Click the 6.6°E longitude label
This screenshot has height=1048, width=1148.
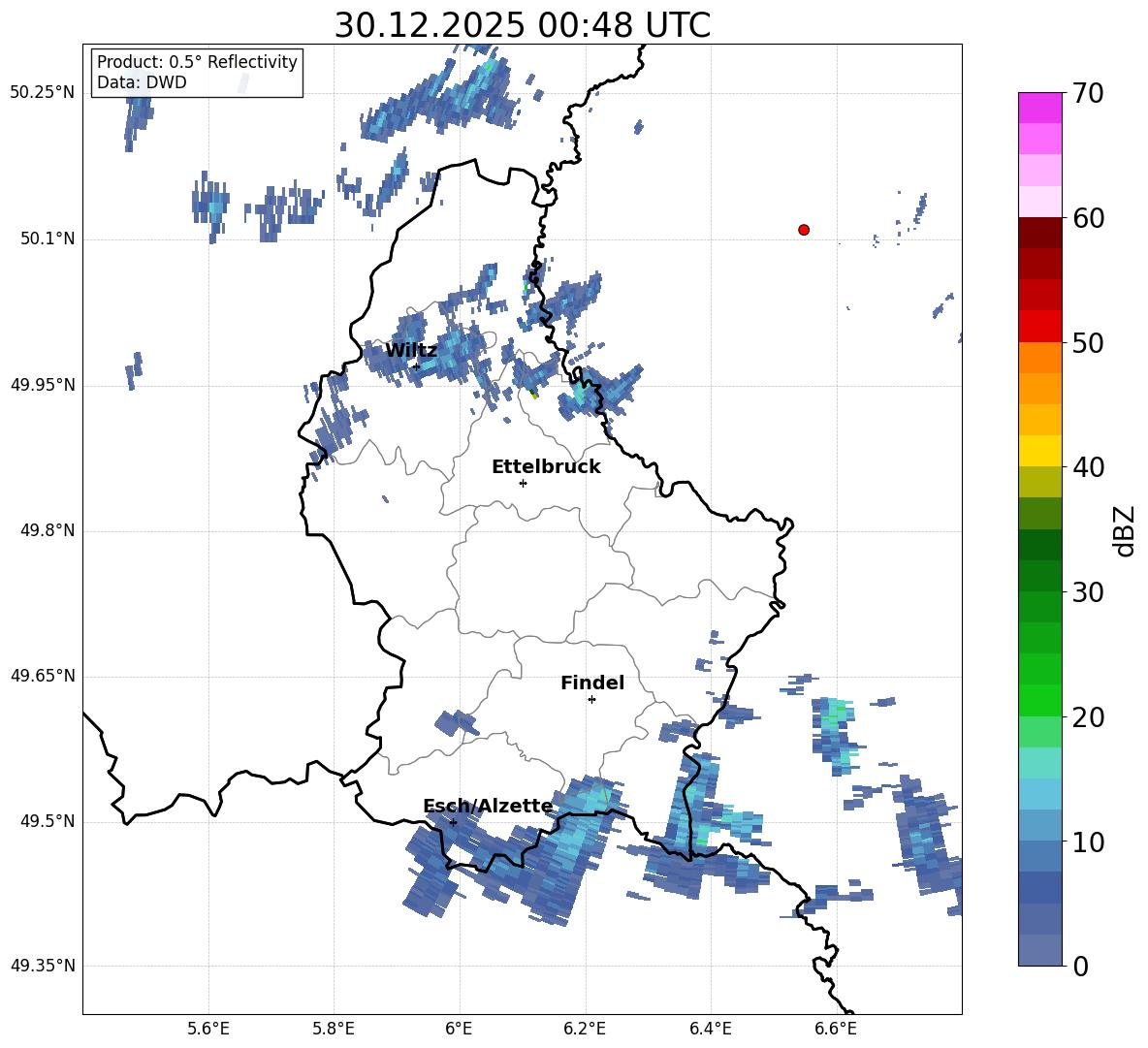click(836, 1029)
